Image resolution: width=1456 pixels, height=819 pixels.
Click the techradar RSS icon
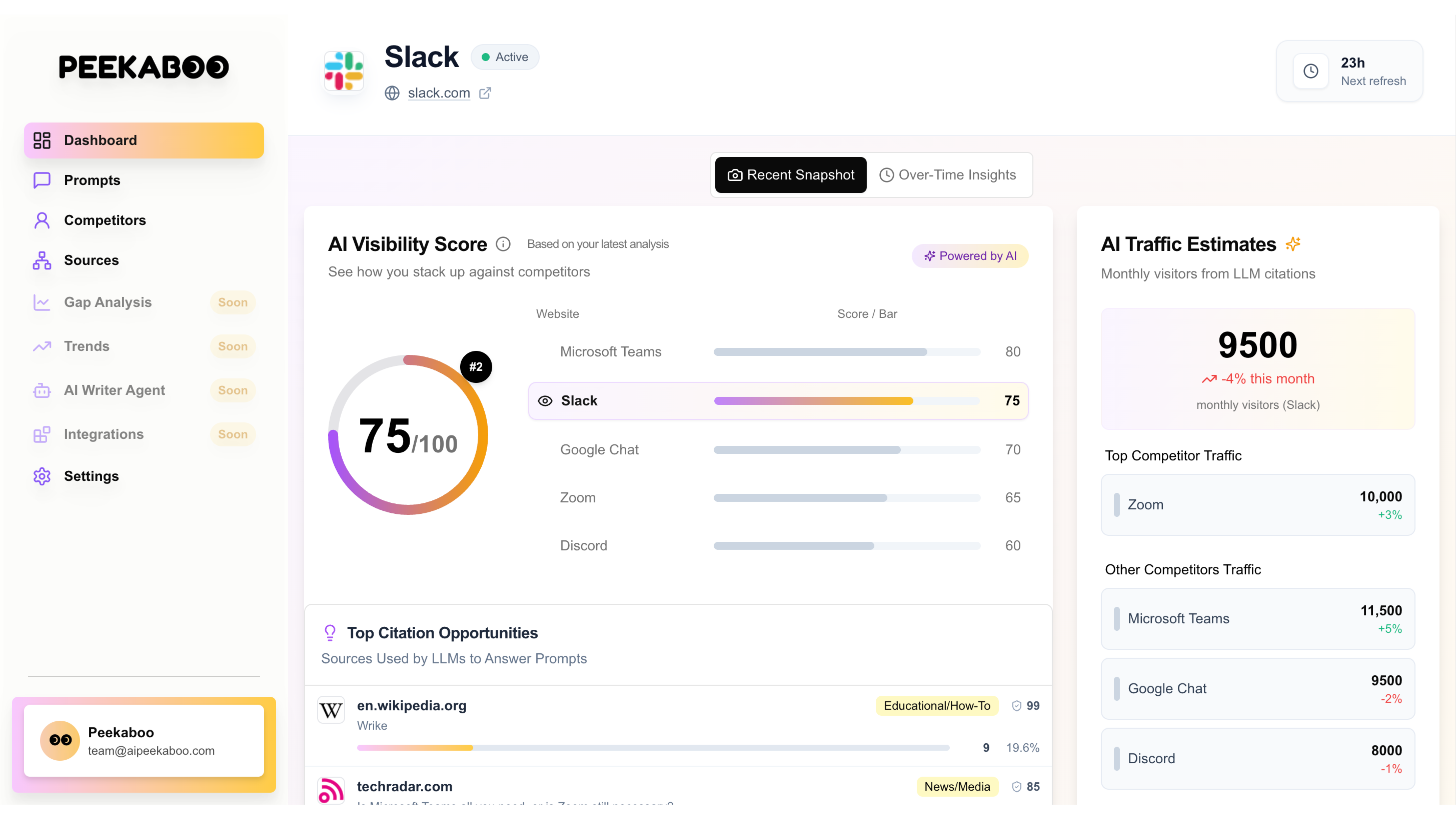(x=331, y=790)
